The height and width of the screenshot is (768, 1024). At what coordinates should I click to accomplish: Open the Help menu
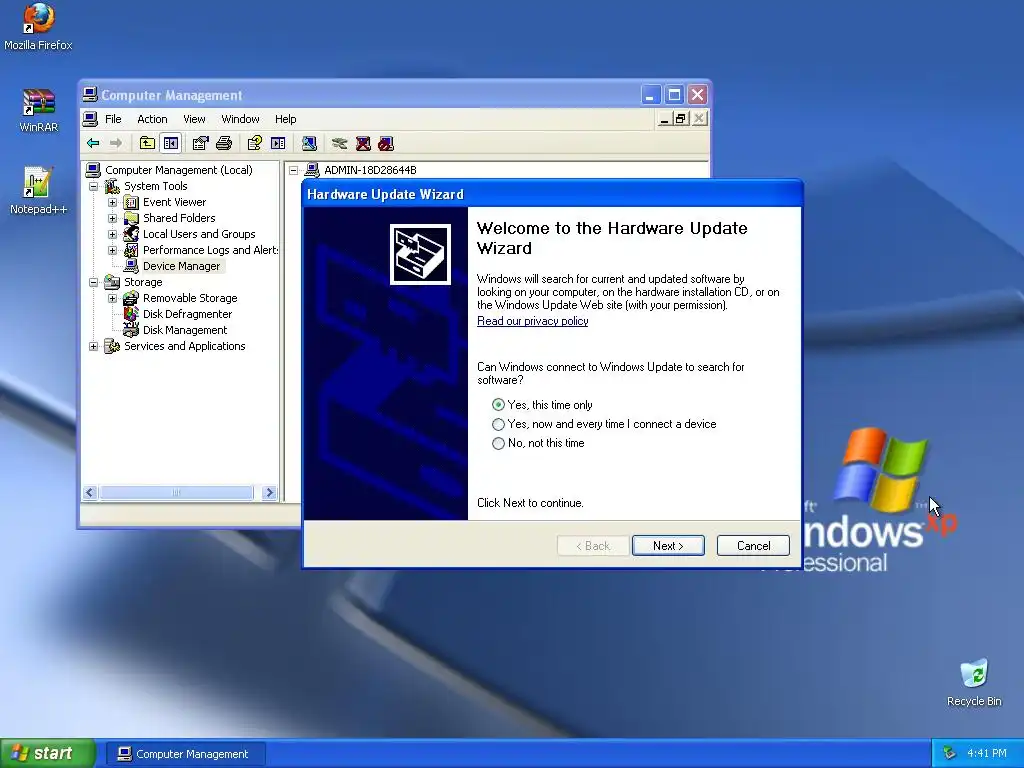[285, 119]
